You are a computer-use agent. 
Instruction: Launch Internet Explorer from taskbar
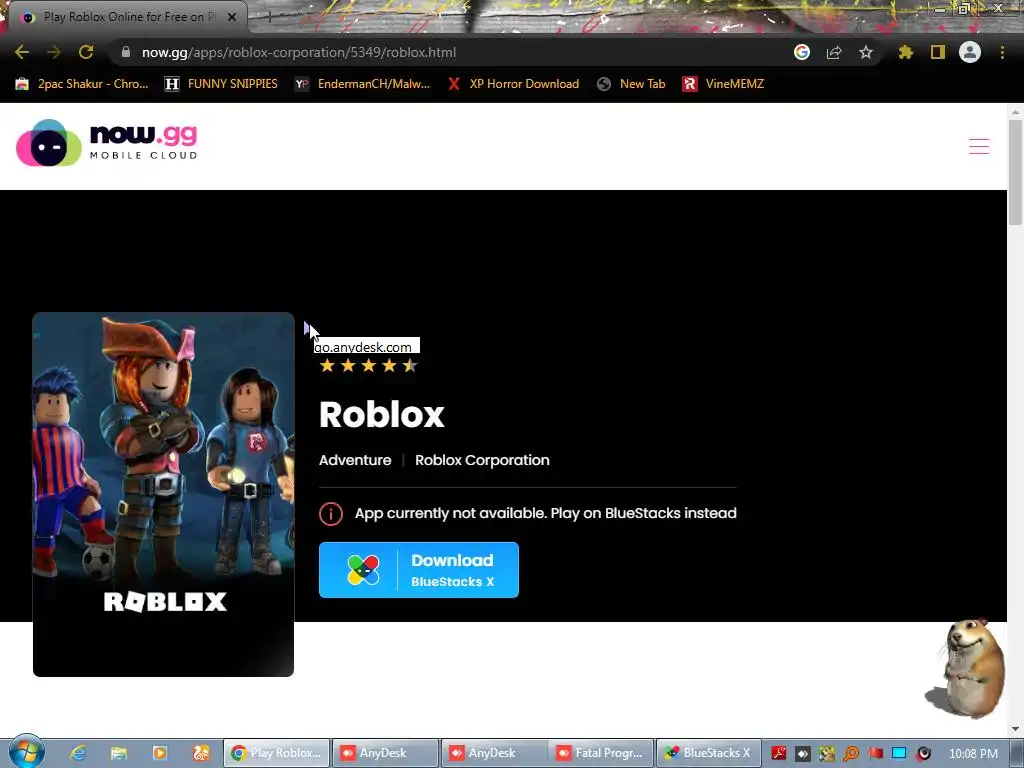tap(78, 753)
